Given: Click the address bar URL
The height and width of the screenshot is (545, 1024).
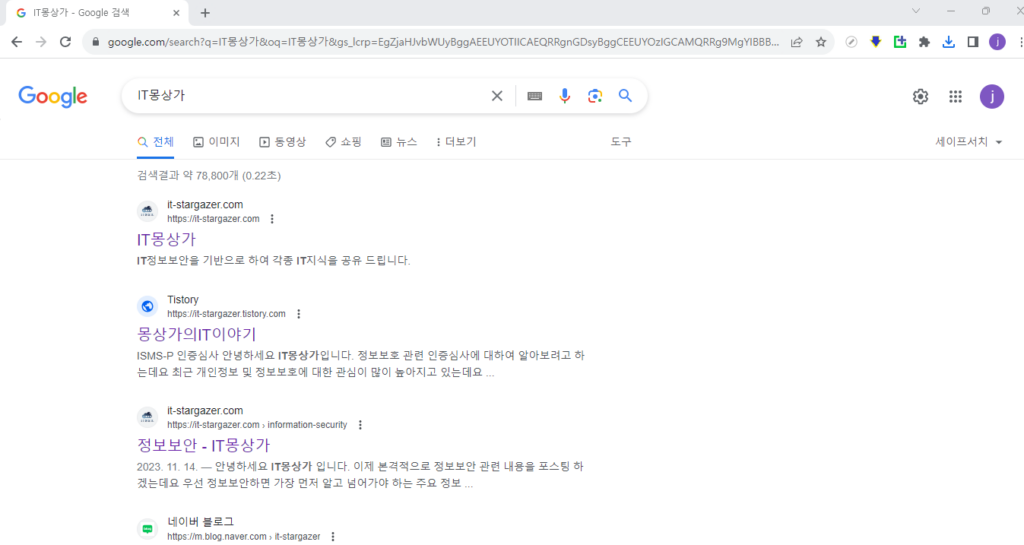Looking at the screenshot, I should click(443, 42).
